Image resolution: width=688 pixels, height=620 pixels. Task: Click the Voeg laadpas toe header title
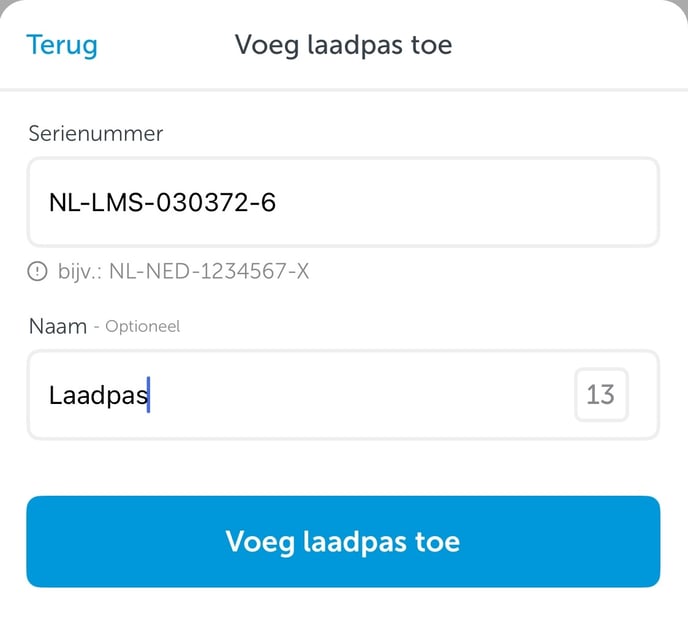point(343,45)
